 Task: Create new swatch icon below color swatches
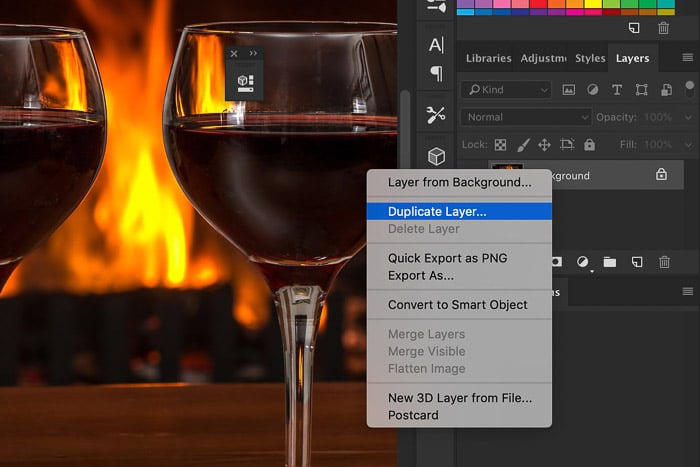pyautogui.click(x=634, y=28)
